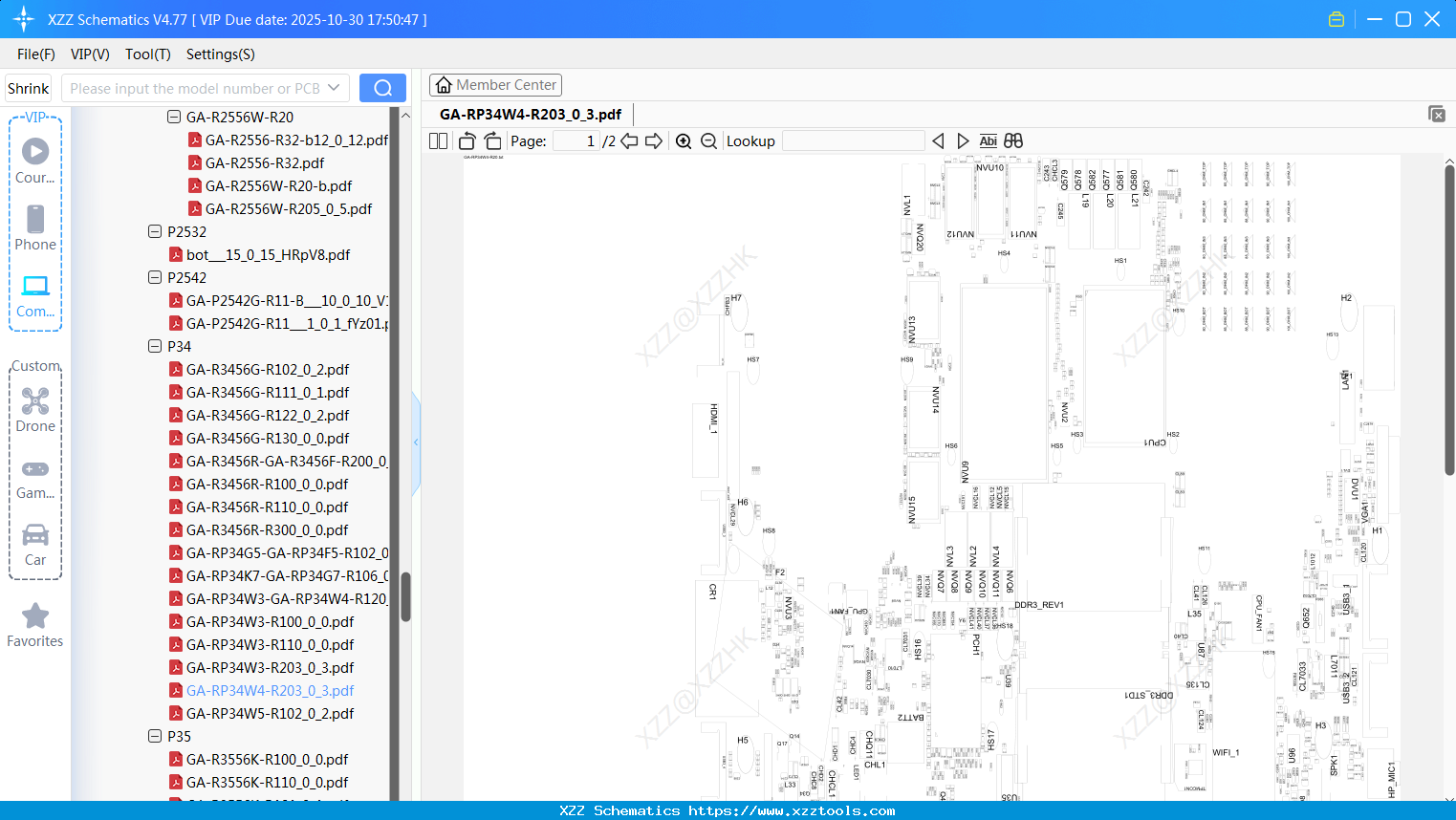Screen dimensions: 1456x820
Task: Toggle the split page view icon
Action: point(438,140)
